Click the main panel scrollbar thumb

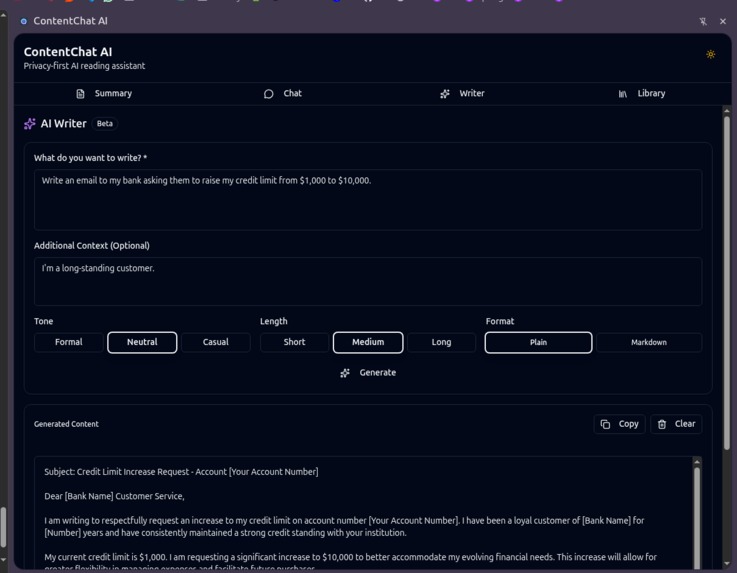(727, 282)
